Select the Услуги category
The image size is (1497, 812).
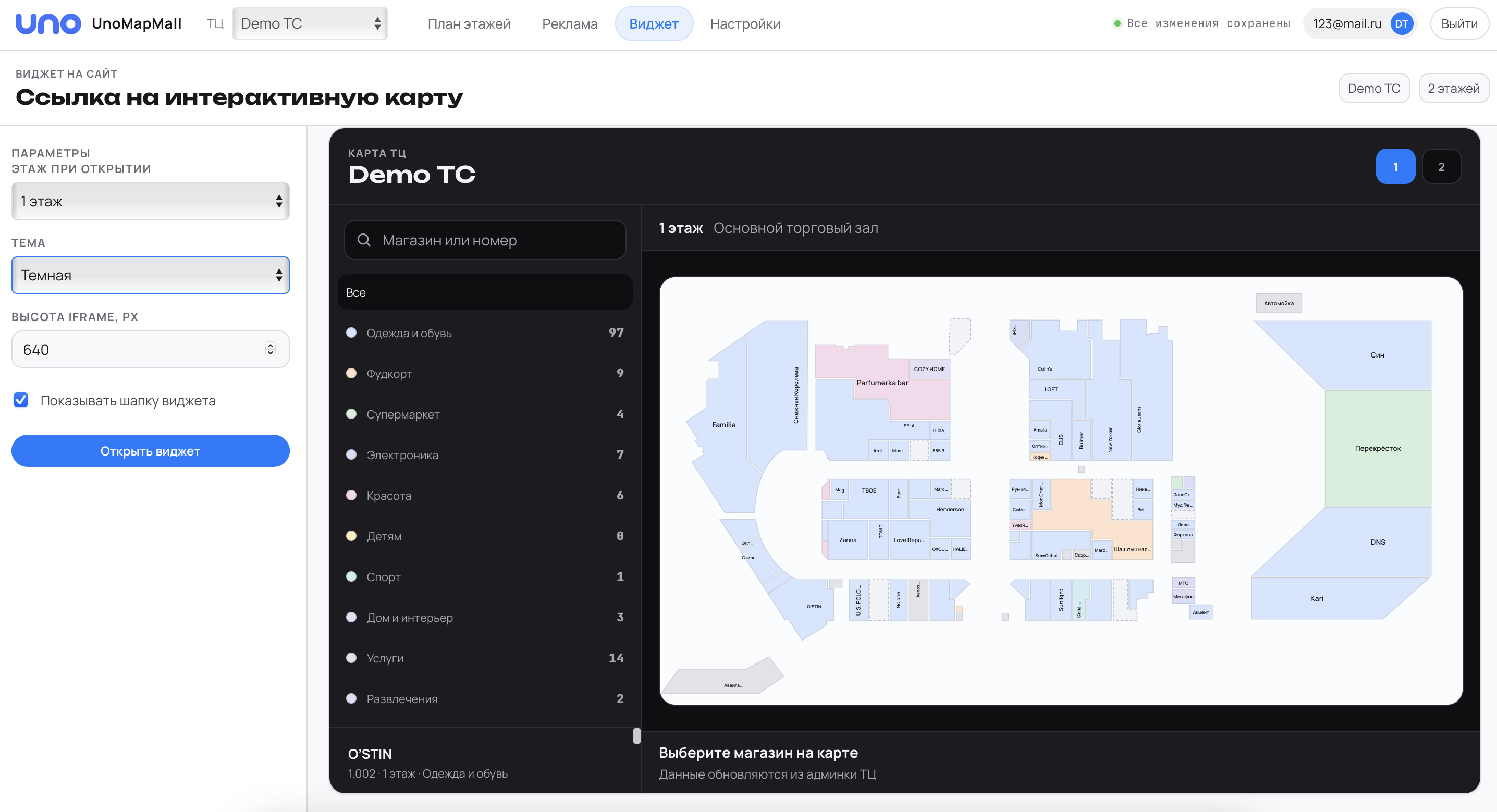tap(485, 658)
